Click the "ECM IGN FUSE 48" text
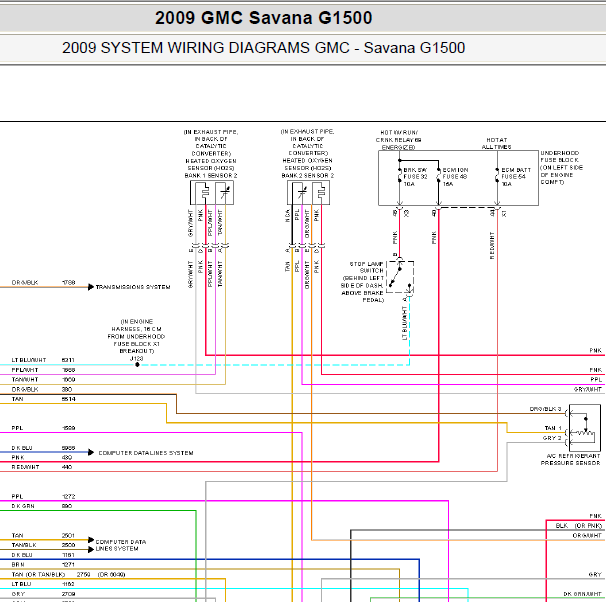The height and width of the screenshot is (602, 606). coord(455,173)
